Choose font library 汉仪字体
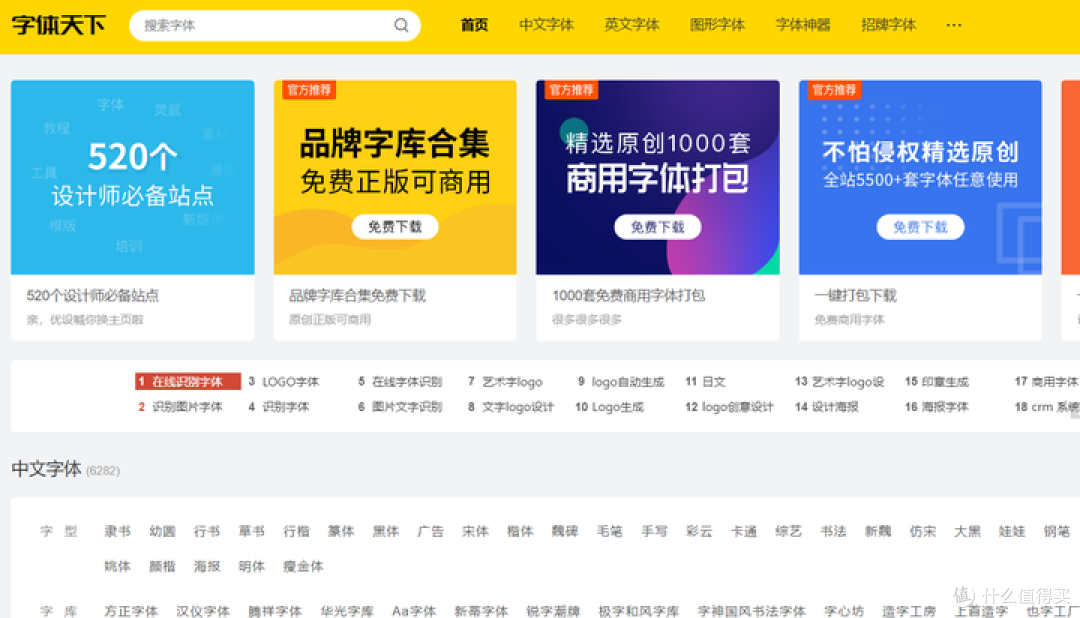This screenshot has width=1080, height=618. (x=202, y=611)
